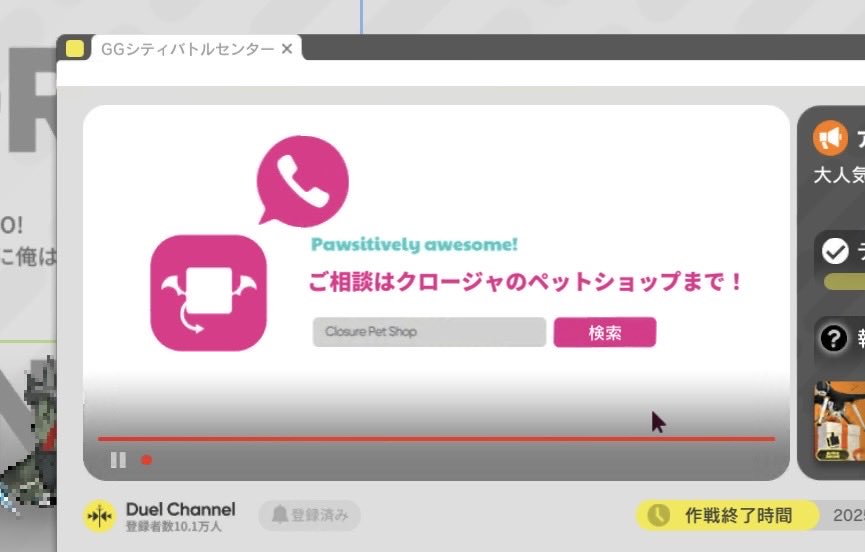The width and height of the screenshot is (865, 552).
Task: Seek on the red video progress bar
Action: [436, 439]
